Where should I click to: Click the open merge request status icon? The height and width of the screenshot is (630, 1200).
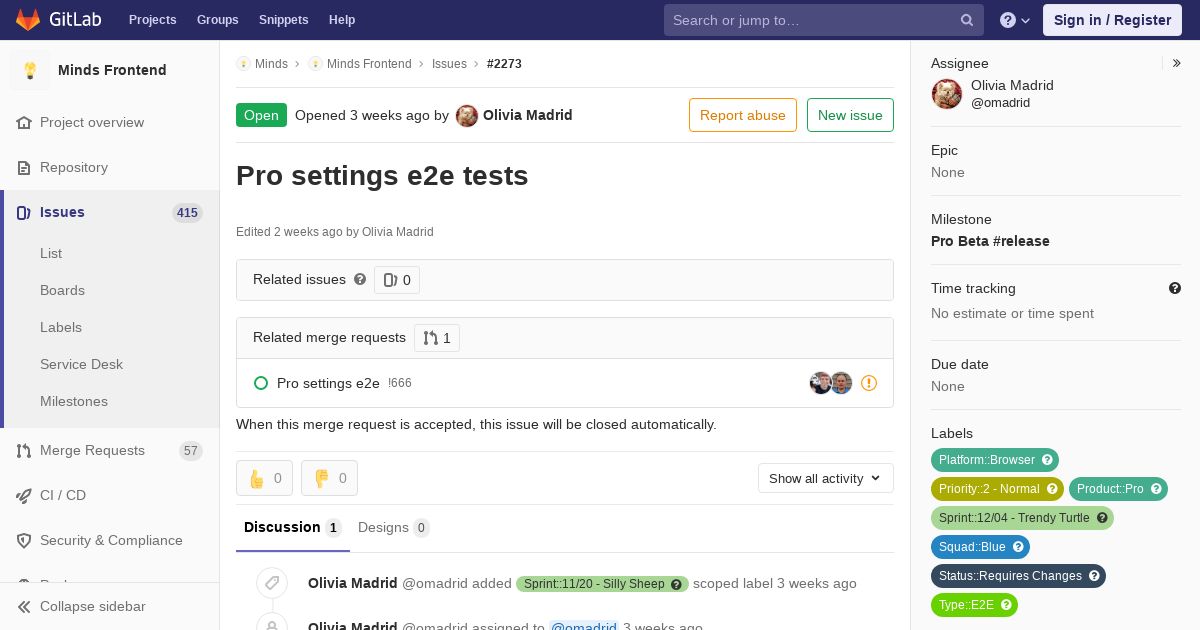tap(261, 383)
